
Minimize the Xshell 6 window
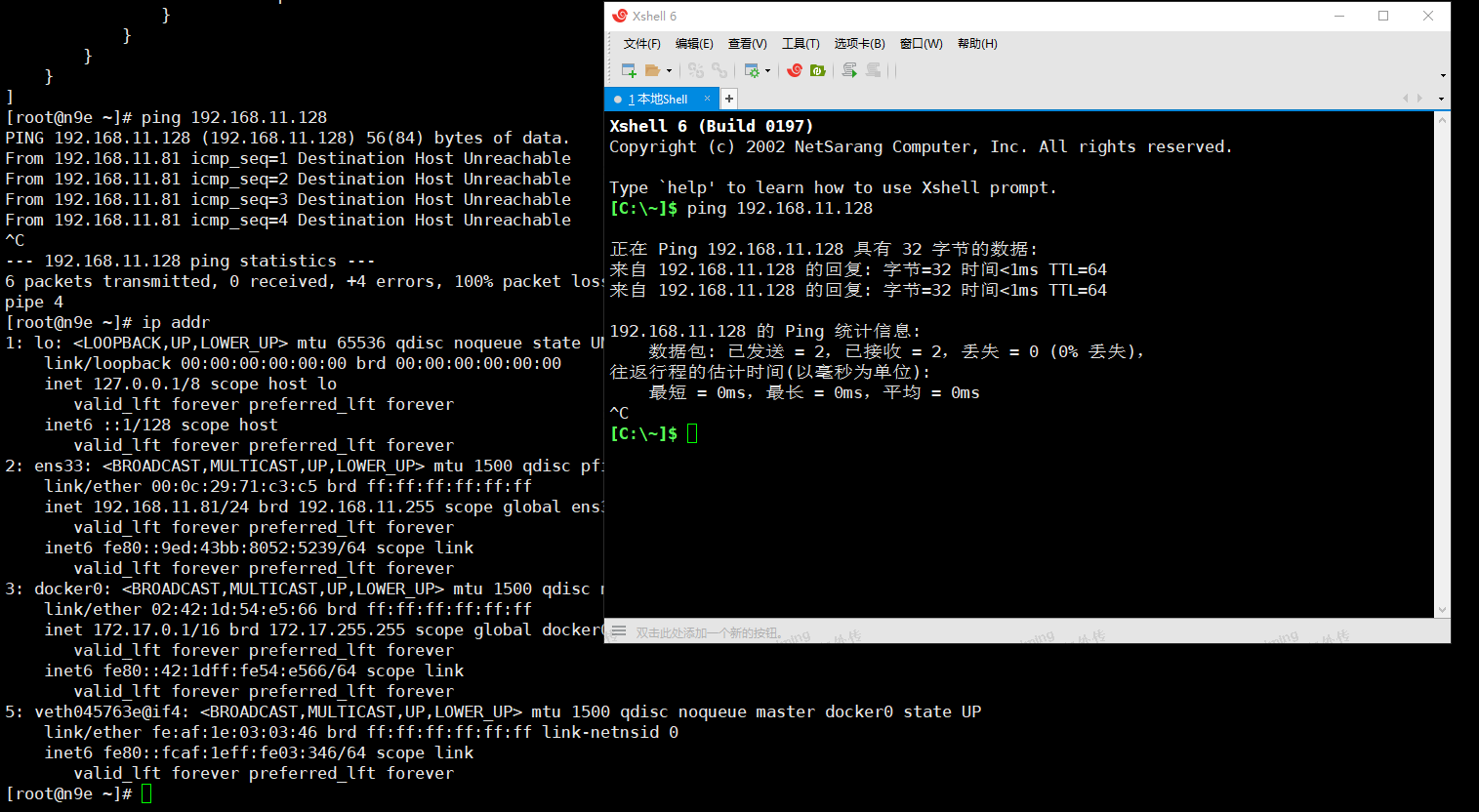tap(1339, 16)
